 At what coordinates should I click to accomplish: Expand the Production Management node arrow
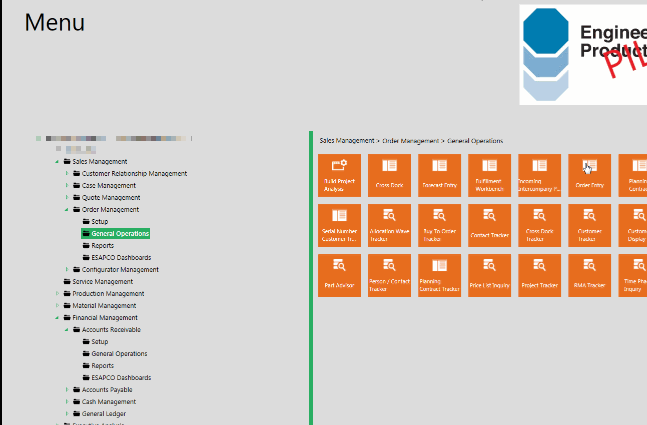57,293
